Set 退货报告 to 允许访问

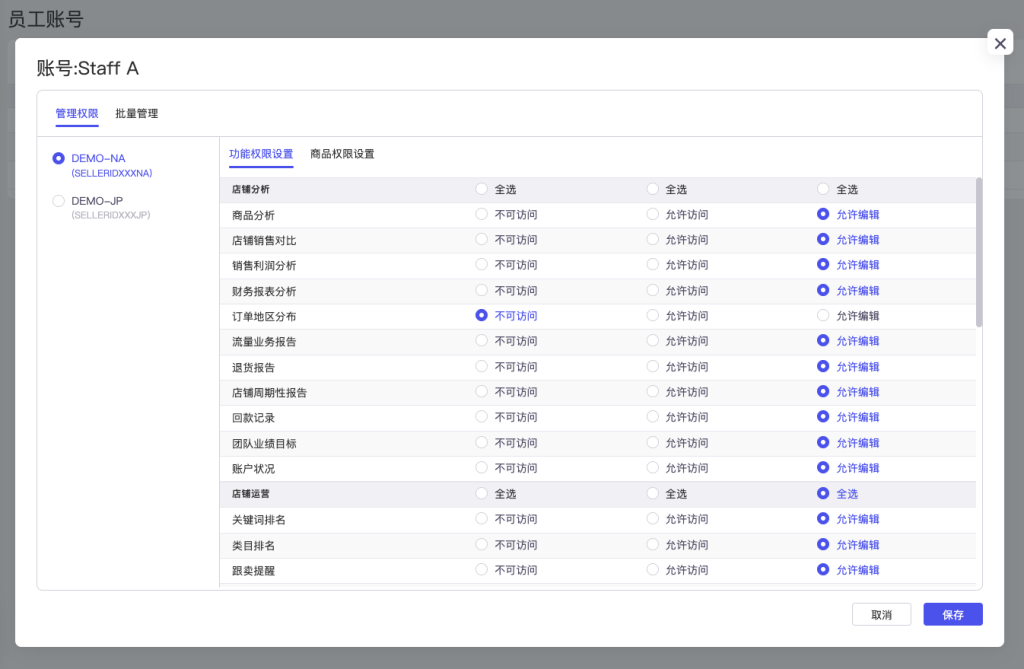(x=652, y=367)
